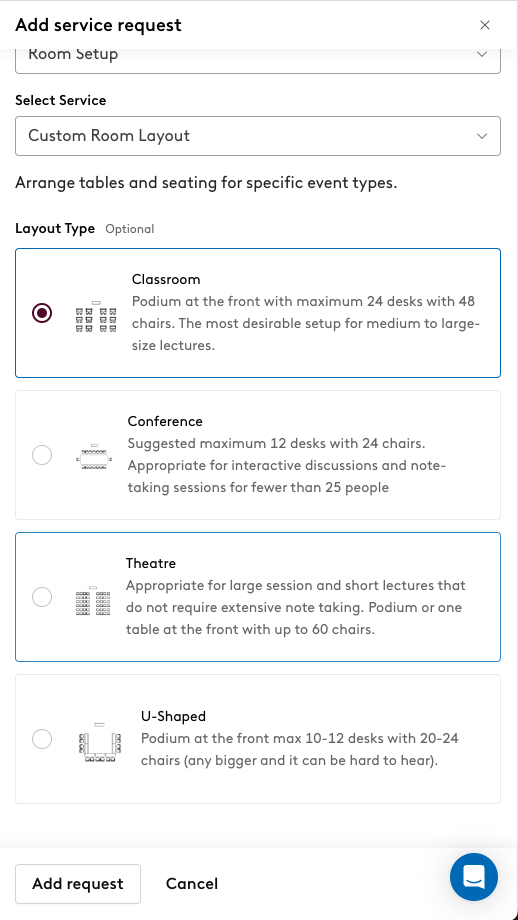518x920 pixels.
Task: Choose the Conference radio button
Action: tap(42, 455)
